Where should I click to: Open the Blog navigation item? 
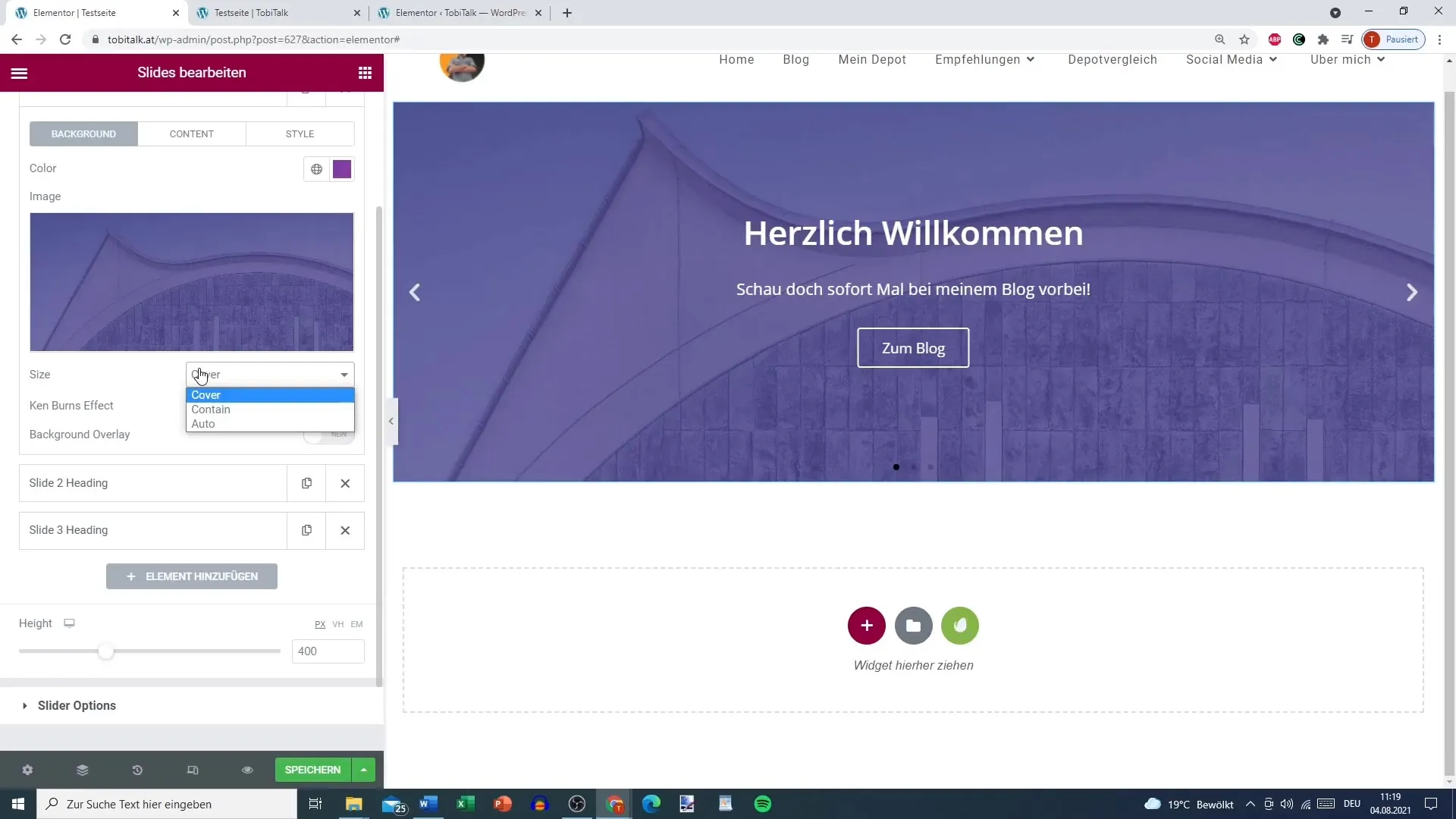796,59
